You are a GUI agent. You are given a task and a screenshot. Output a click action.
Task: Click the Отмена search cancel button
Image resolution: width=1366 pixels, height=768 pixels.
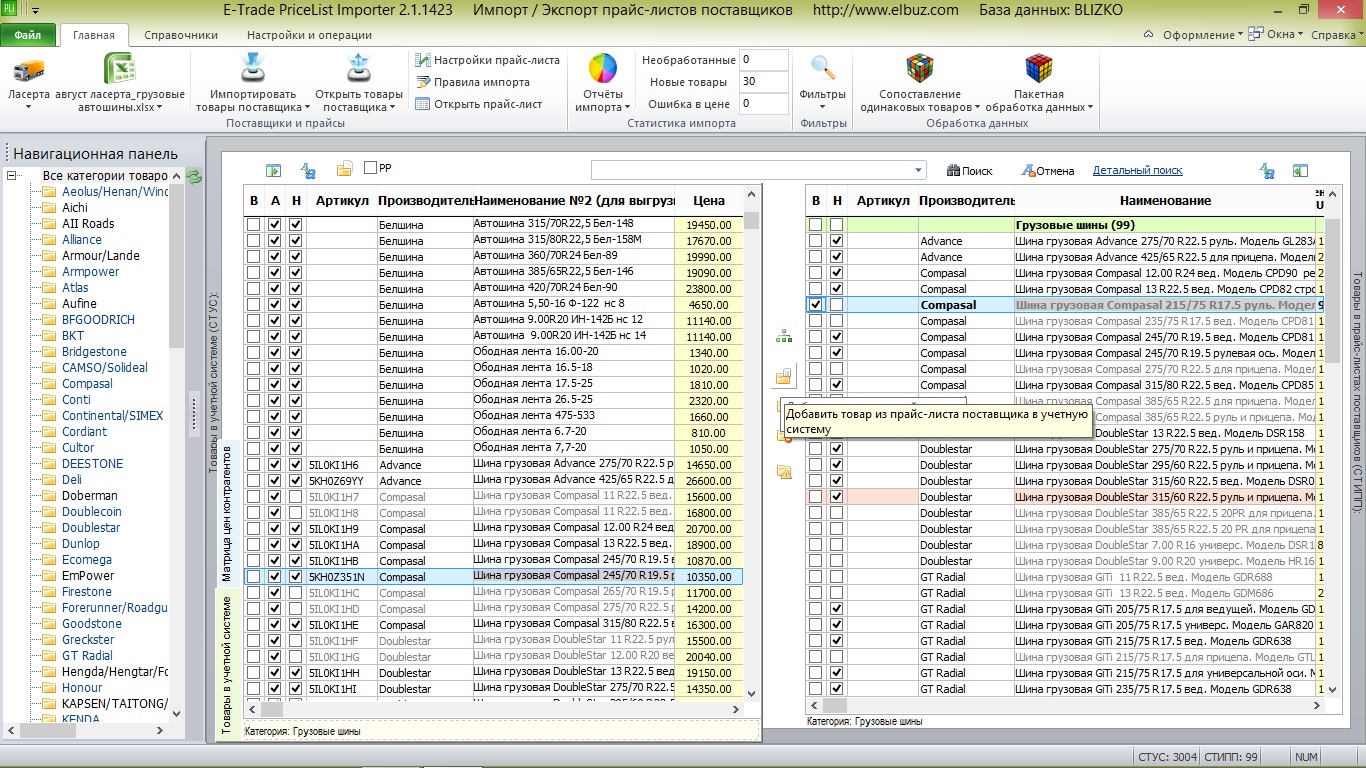pos(1047,171)
